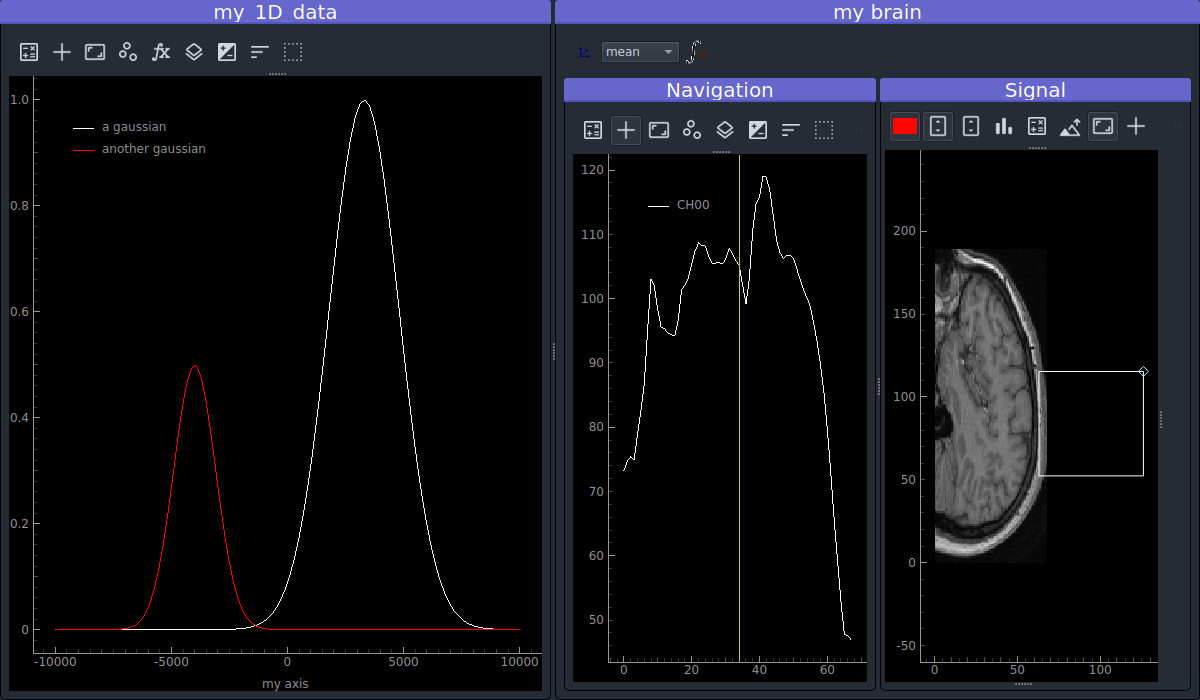Viewport: 1200px width, 700px height.
Task: Click the CH00 legend entry in Navigation plot
Action: (693, 205)
